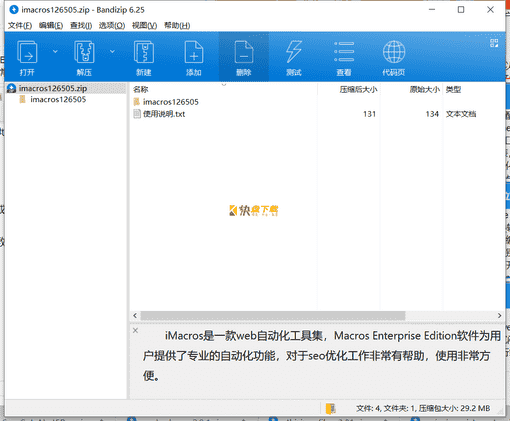
Task: Click the zip icon beside imacros126505.zip in tree
Action: [11, 88]
